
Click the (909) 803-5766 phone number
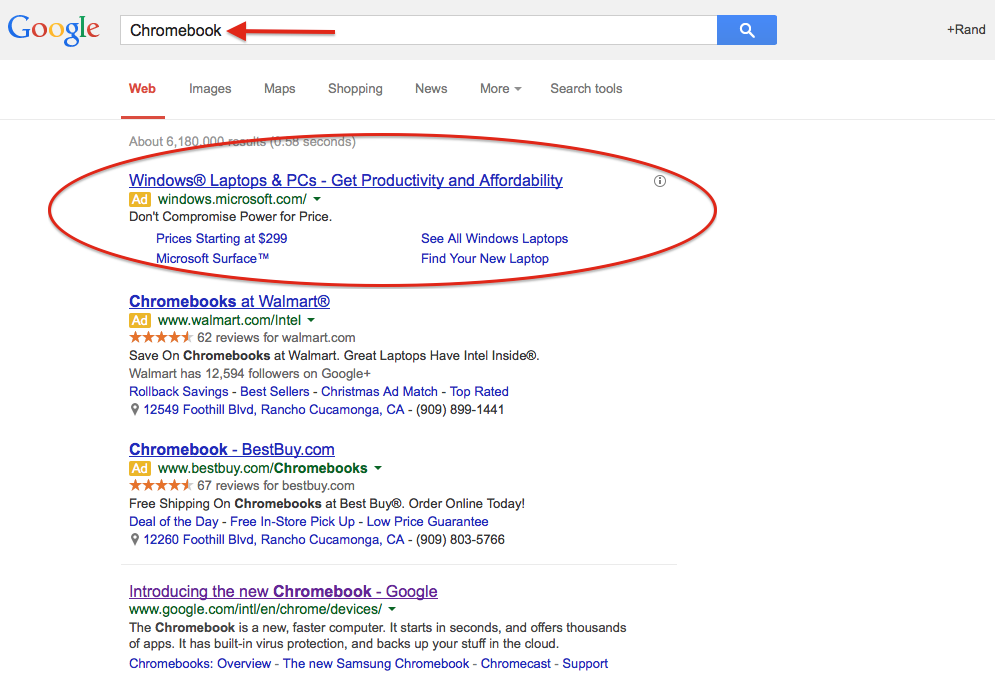coord(461,540)
